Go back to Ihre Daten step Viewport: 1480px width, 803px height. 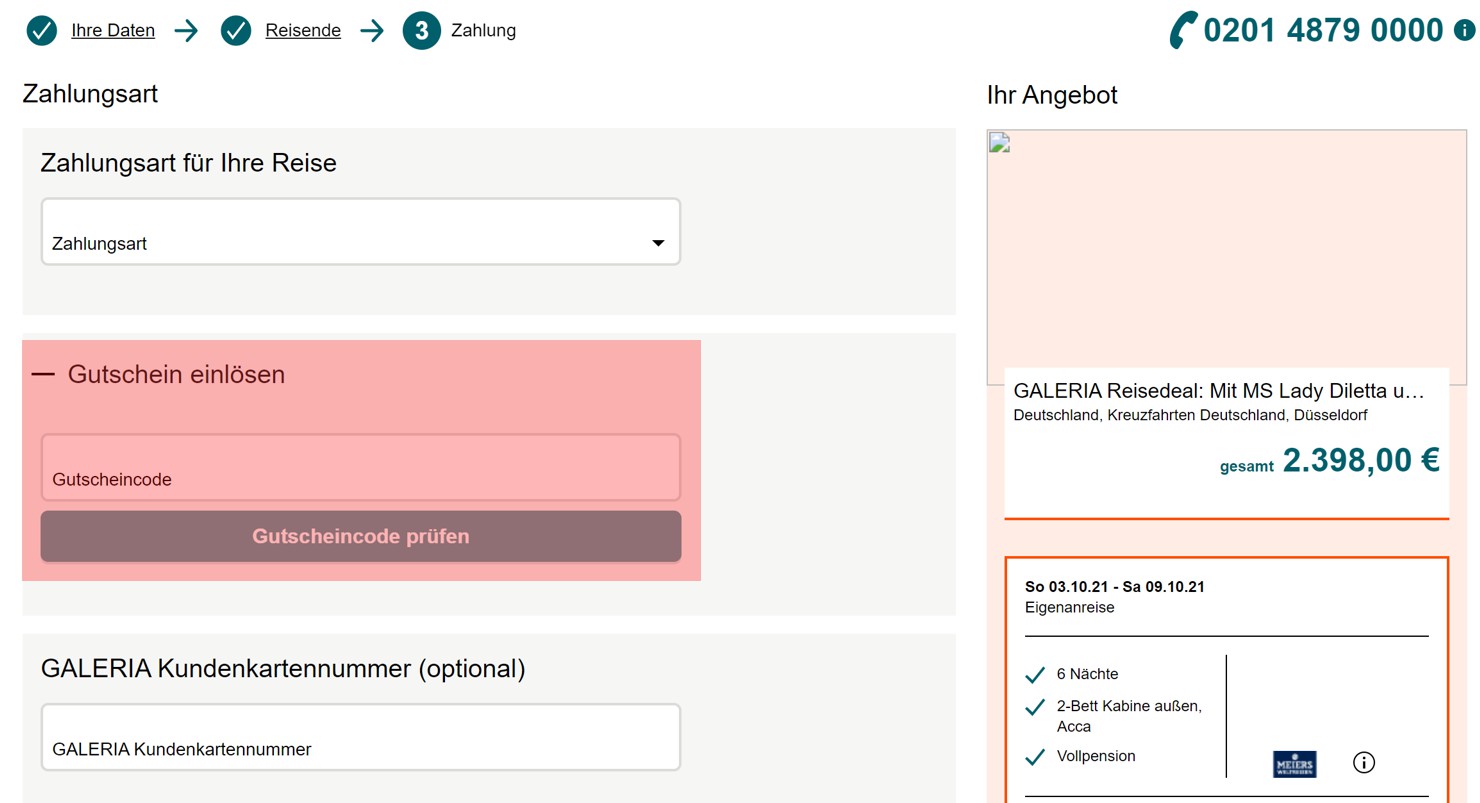113,31
